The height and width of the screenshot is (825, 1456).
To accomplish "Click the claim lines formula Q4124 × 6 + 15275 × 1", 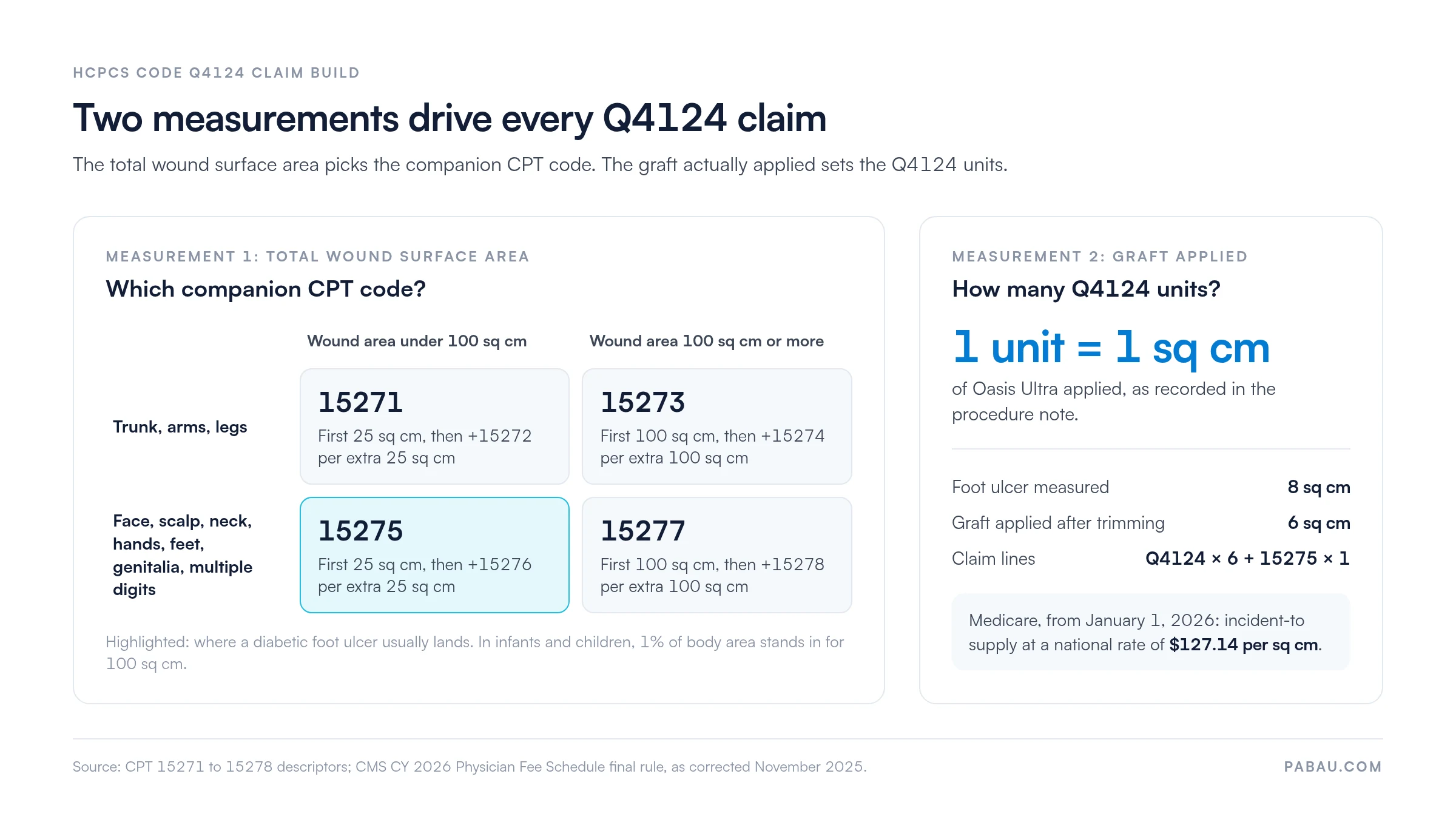I will [x=1247, y=559].
